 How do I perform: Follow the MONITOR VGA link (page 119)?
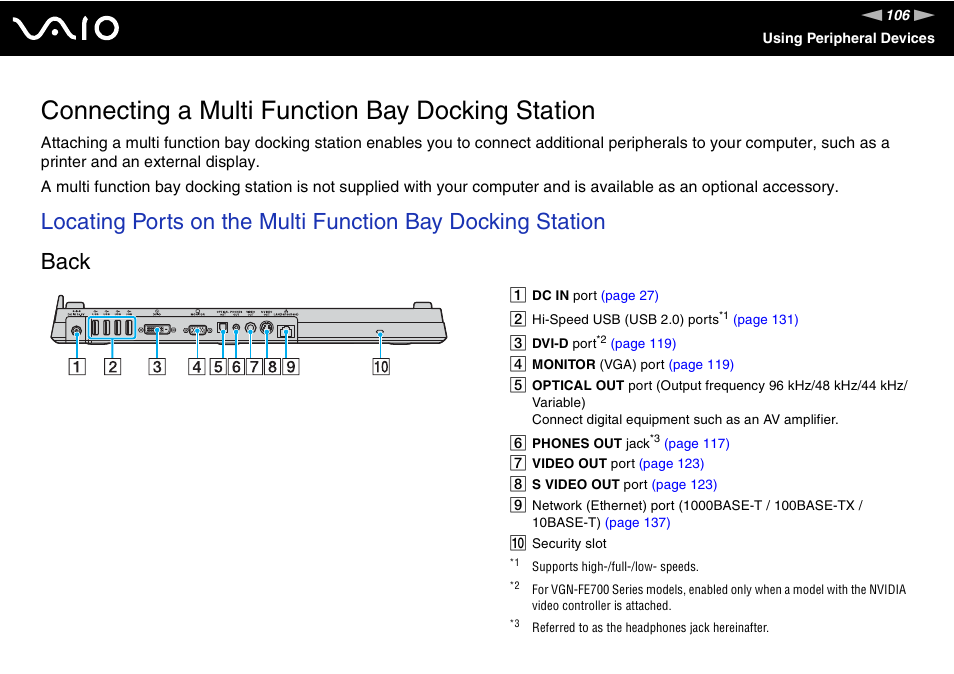click(701, 364)
